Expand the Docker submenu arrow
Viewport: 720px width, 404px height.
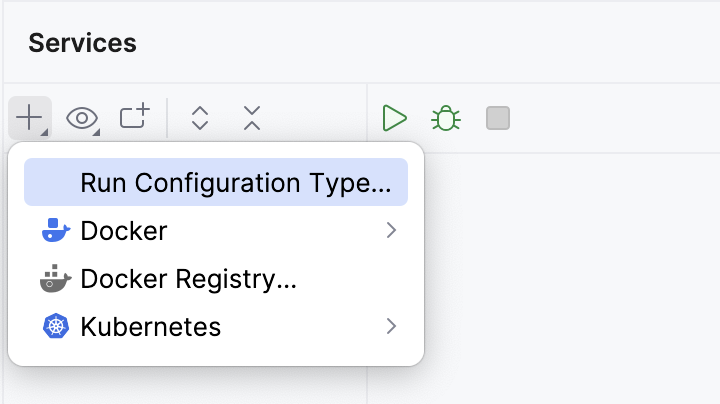pos(391,231)
